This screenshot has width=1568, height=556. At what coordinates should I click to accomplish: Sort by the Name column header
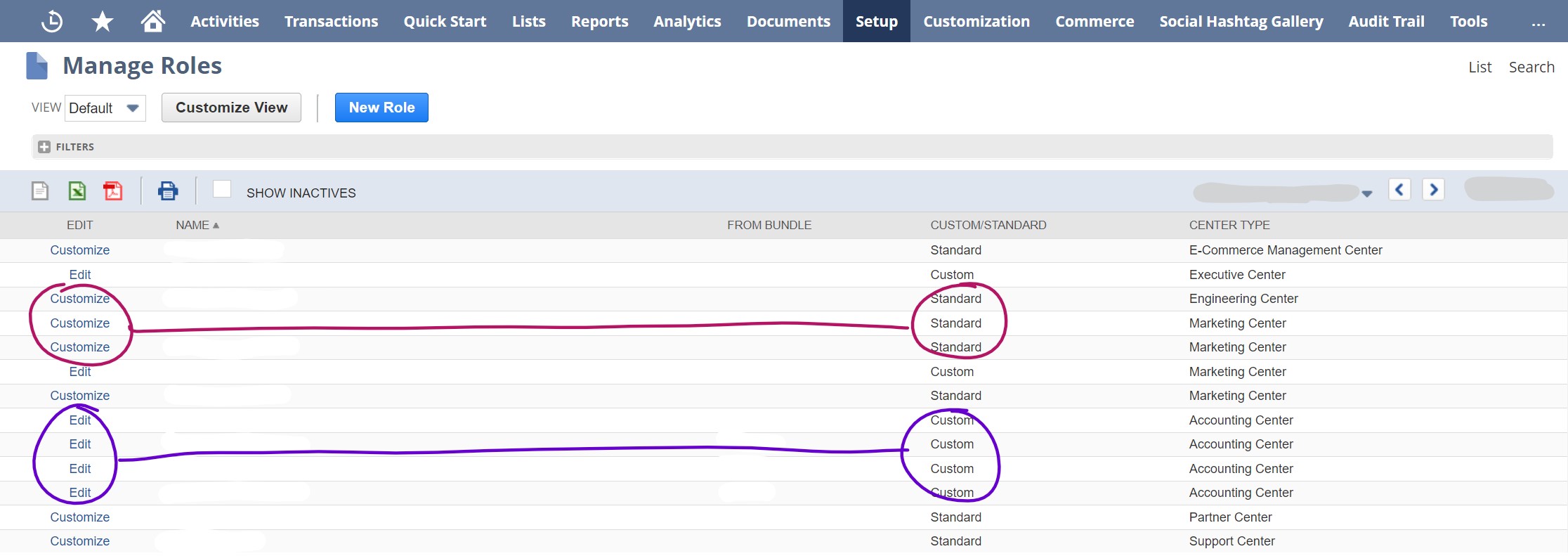tap(197, 225)
